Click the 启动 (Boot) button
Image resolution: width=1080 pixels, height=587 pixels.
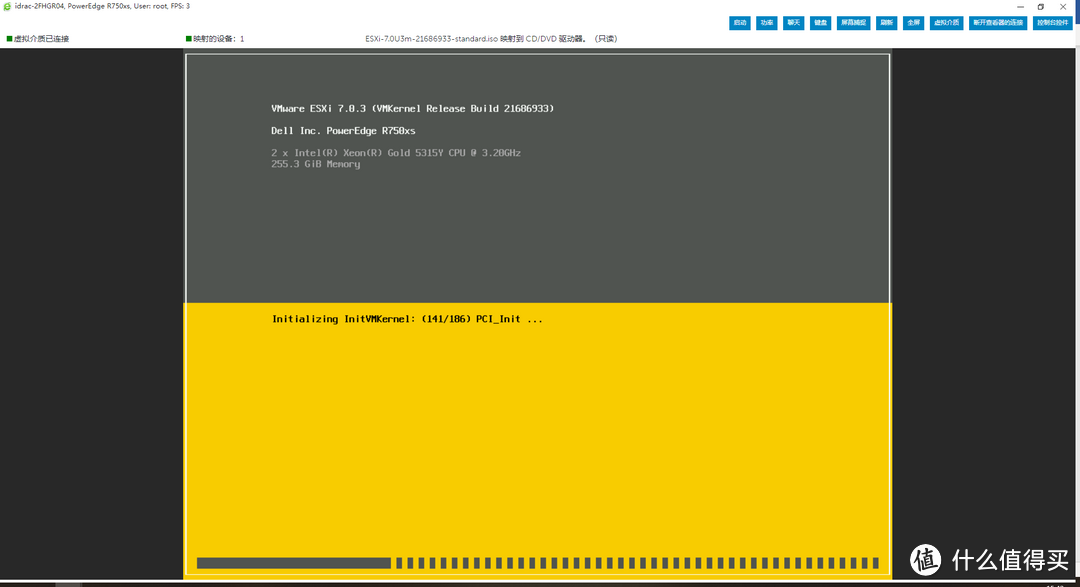click(740, 22)
